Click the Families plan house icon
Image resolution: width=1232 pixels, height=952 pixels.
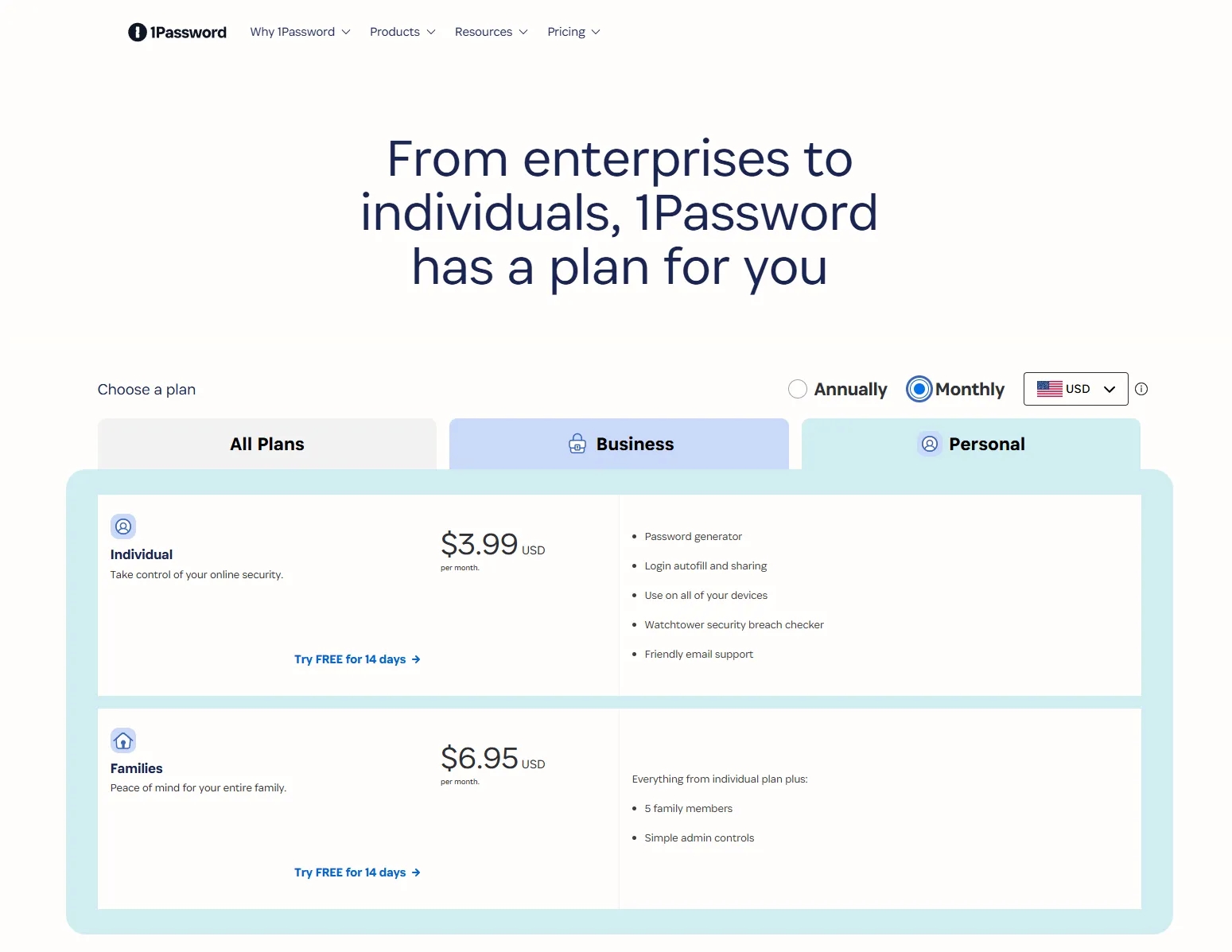coord(123,740)
